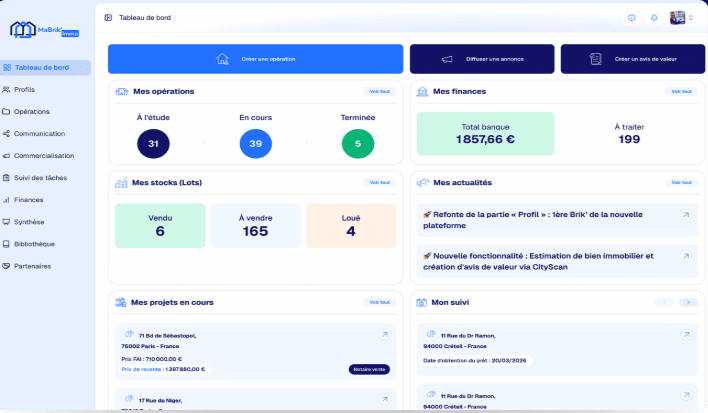708x413 pixels.
Task: Click the MaBrik' Immo logo
Action: tap(45, 32)
